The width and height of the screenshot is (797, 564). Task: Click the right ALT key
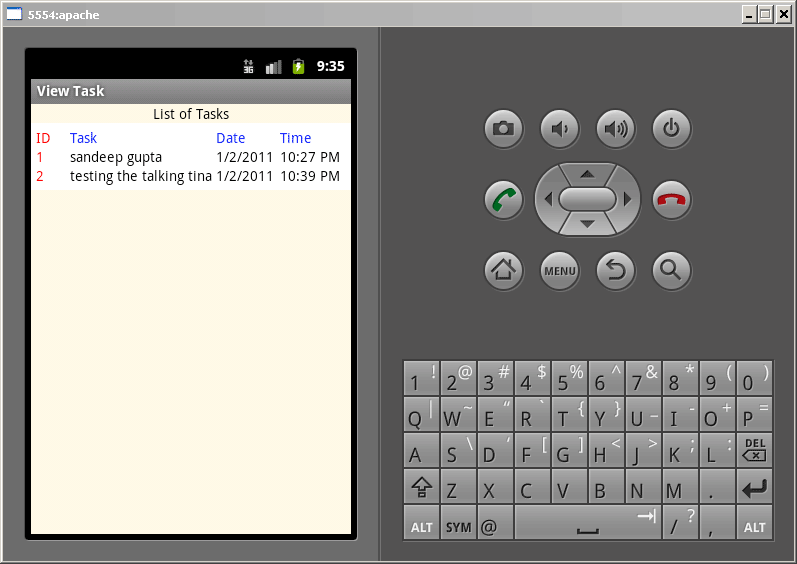(755, 522)
